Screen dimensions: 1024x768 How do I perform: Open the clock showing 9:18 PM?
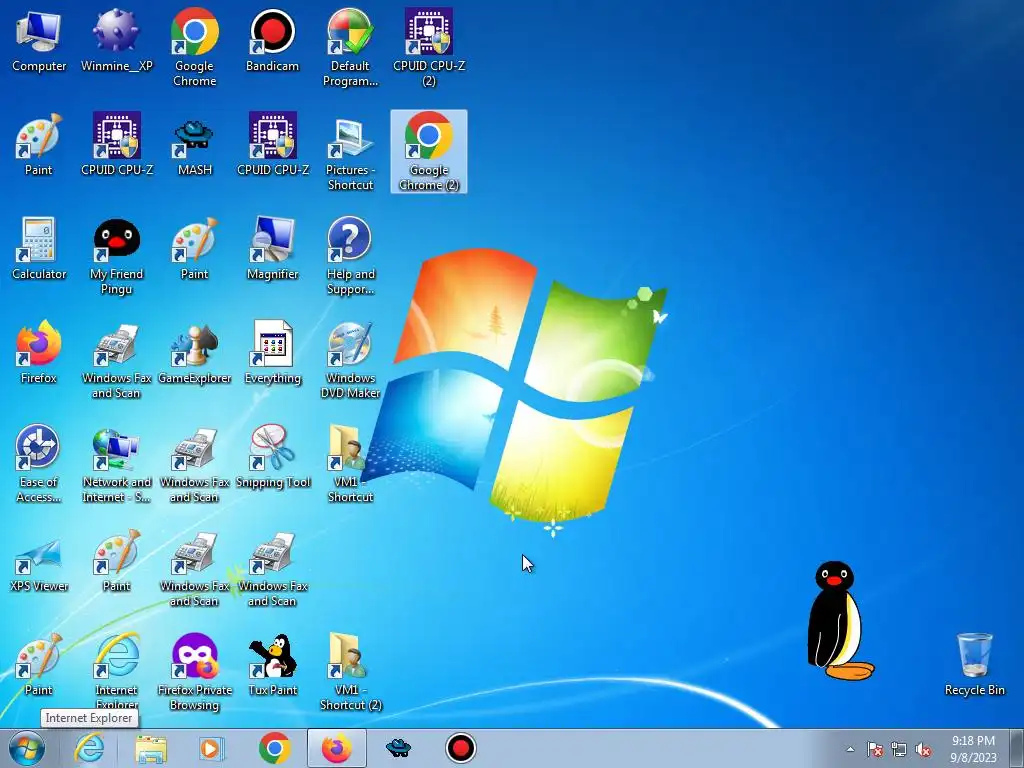(973, 749)
